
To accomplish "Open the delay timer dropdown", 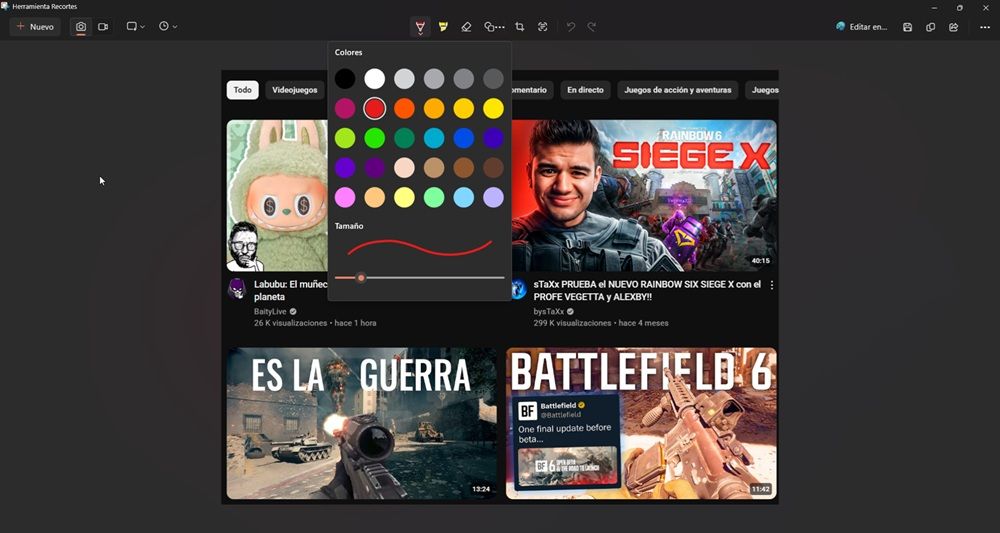I will point(167,27).
